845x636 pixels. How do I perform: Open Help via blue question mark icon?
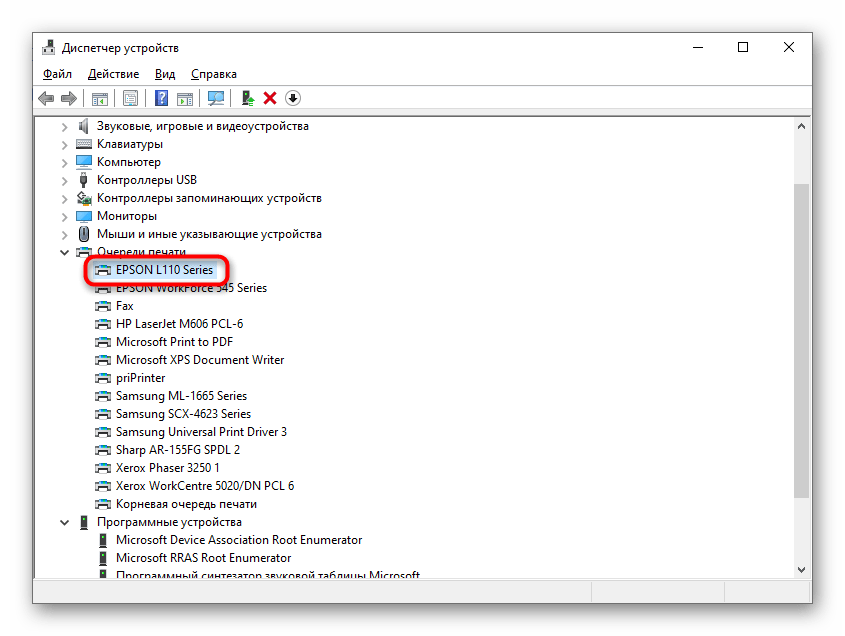[161, 98]
